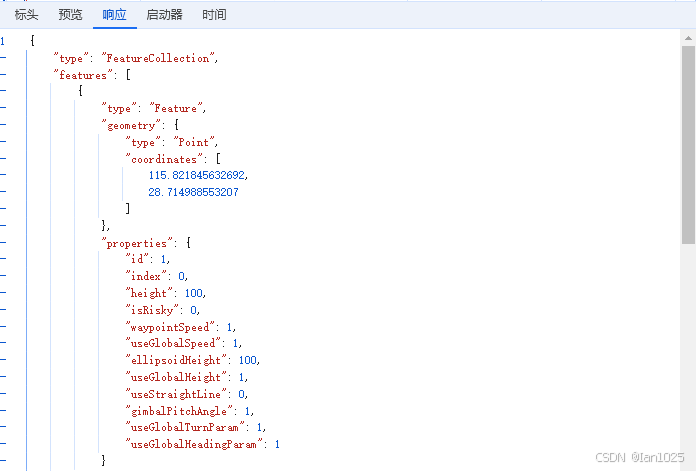Click longitude value 115.821845632692

point(197,175)
